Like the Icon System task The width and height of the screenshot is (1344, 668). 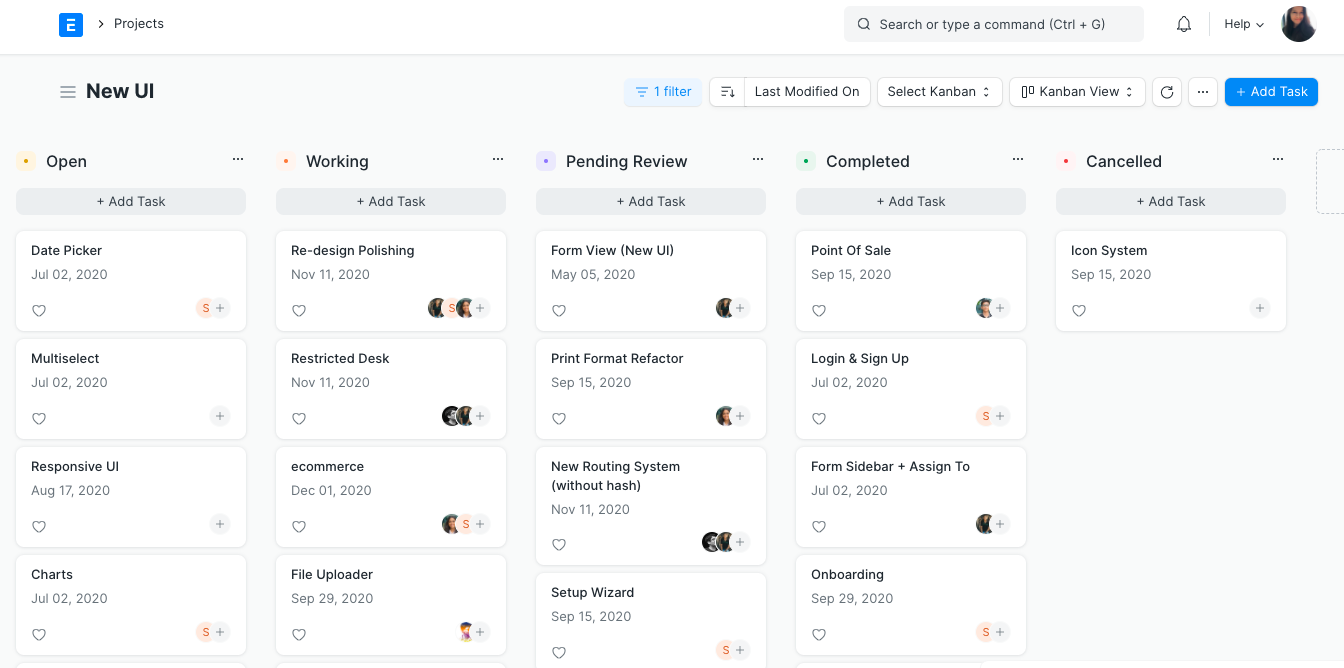click(x=1079, y=311)
